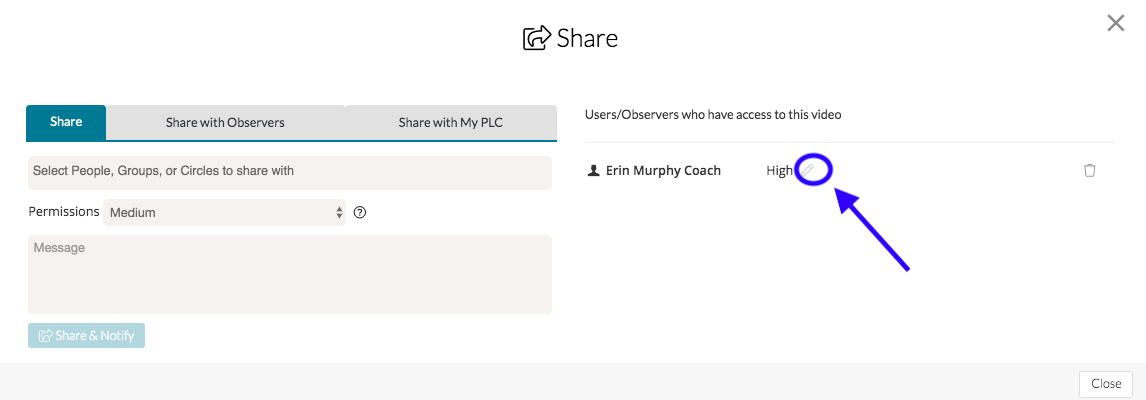The image size is (1146, 400).
Task: Click the Permissions field label
Action: point(64,212)
